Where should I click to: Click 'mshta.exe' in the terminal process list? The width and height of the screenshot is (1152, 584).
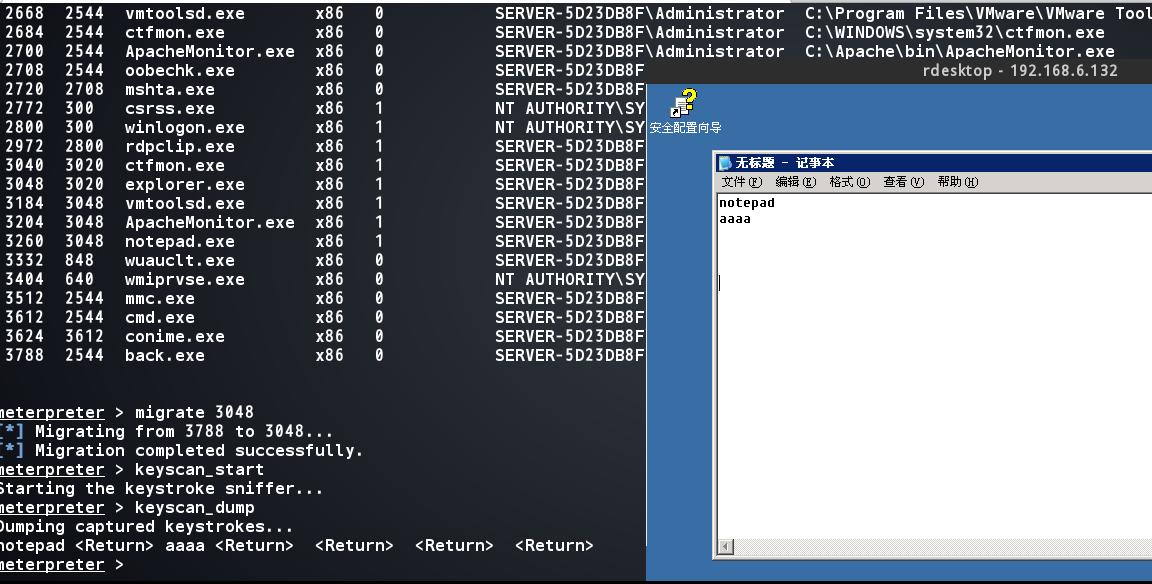click(x=170, y=90)
